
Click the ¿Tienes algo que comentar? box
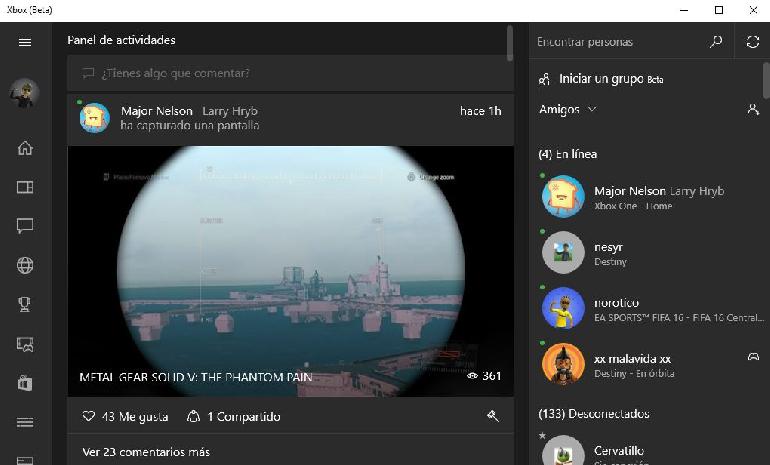[290, 73]
